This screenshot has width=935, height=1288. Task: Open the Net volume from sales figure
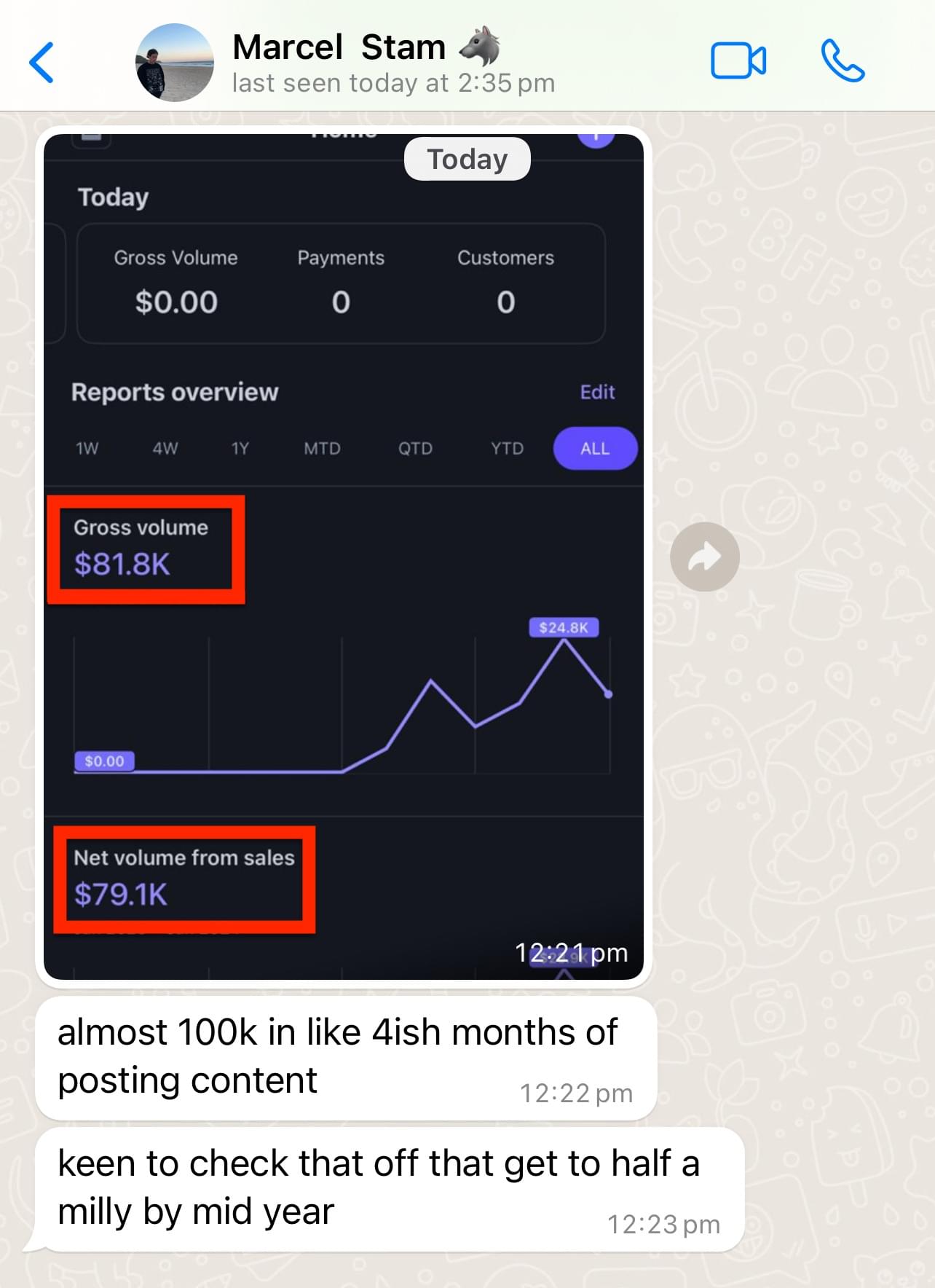pos(184,879)
